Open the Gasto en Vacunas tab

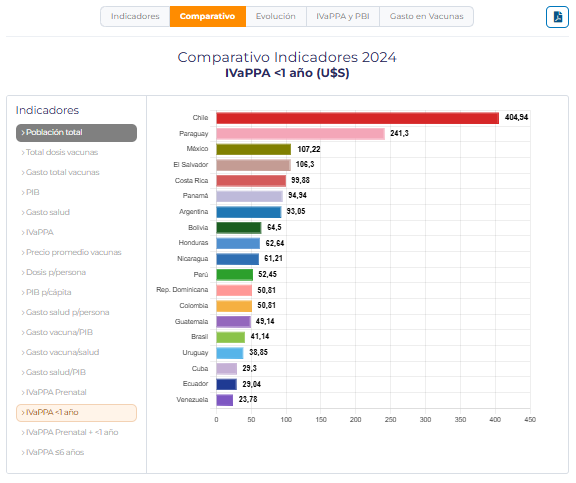pos(426,17)
